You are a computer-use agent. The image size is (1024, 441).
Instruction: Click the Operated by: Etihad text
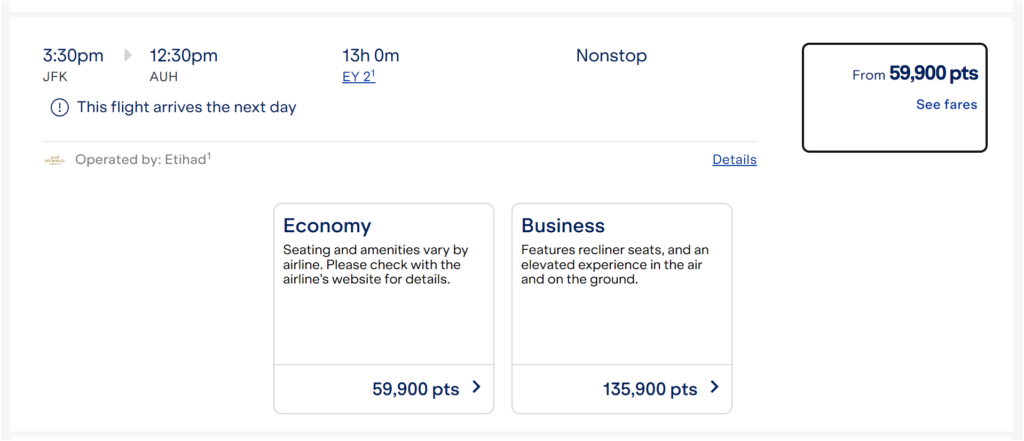pyautogui.click(x=142, y=159)
